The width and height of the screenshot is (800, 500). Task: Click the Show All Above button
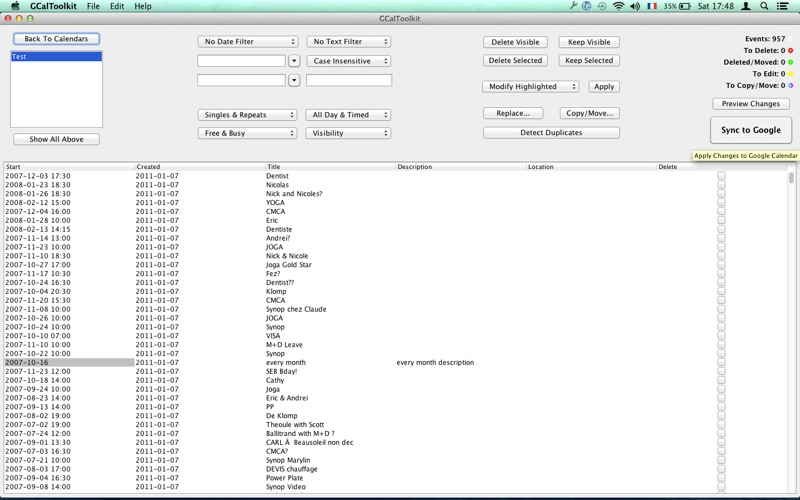(56, 139)
